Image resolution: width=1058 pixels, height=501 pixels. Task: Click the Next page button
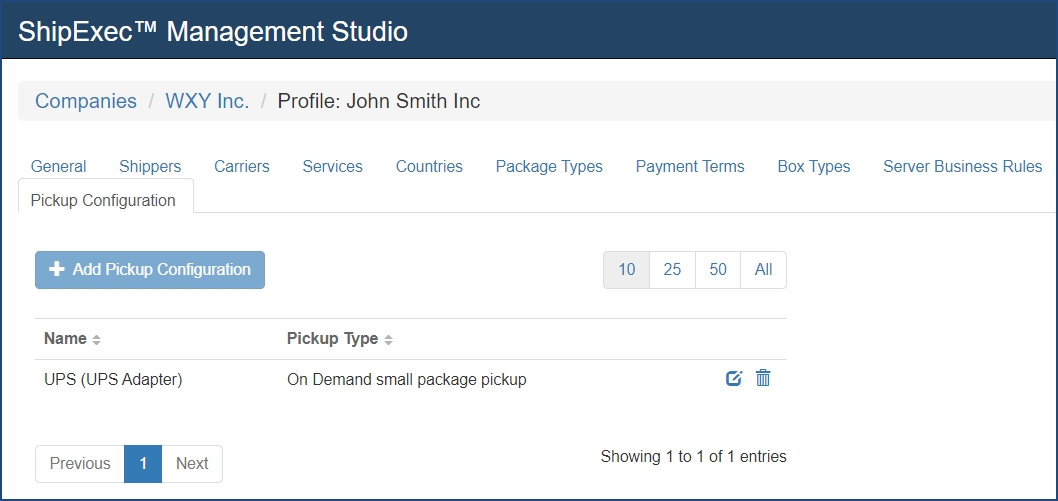pos(192,464)
